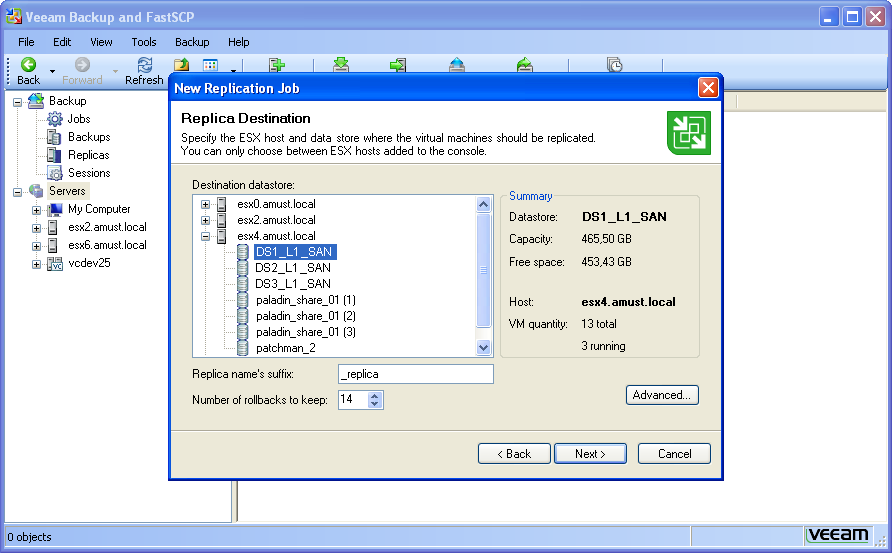The image size is (892, 553).
Task: Expand esx2.amust.local in the sidebar tree
Action: tap(36, 228)
